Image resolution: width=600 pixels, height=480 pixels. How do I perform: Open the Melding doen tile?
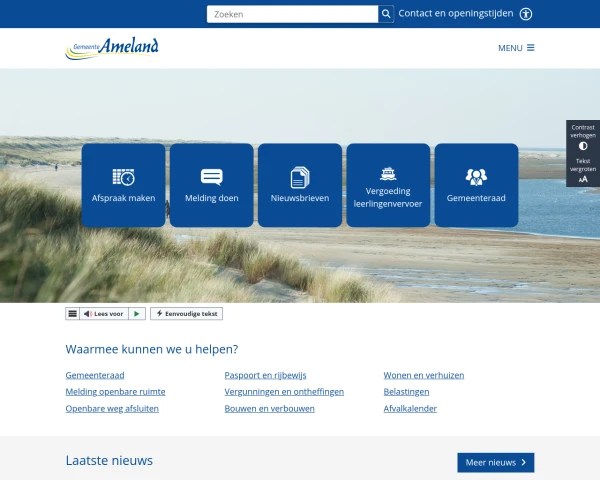(x=212, y=185)
